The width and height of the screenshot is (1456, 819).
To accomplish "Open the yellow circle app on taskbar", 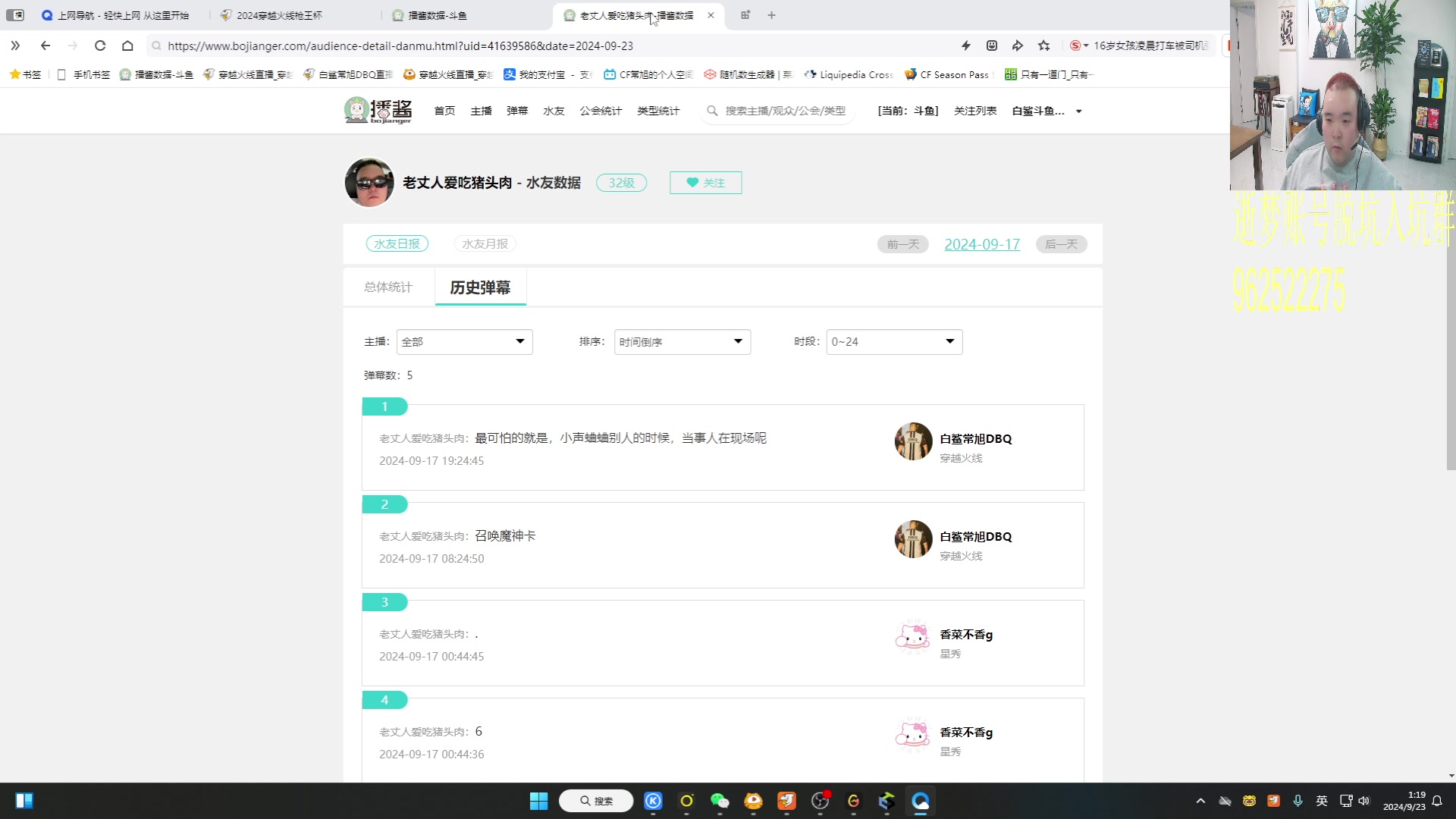I will [686, 801].
